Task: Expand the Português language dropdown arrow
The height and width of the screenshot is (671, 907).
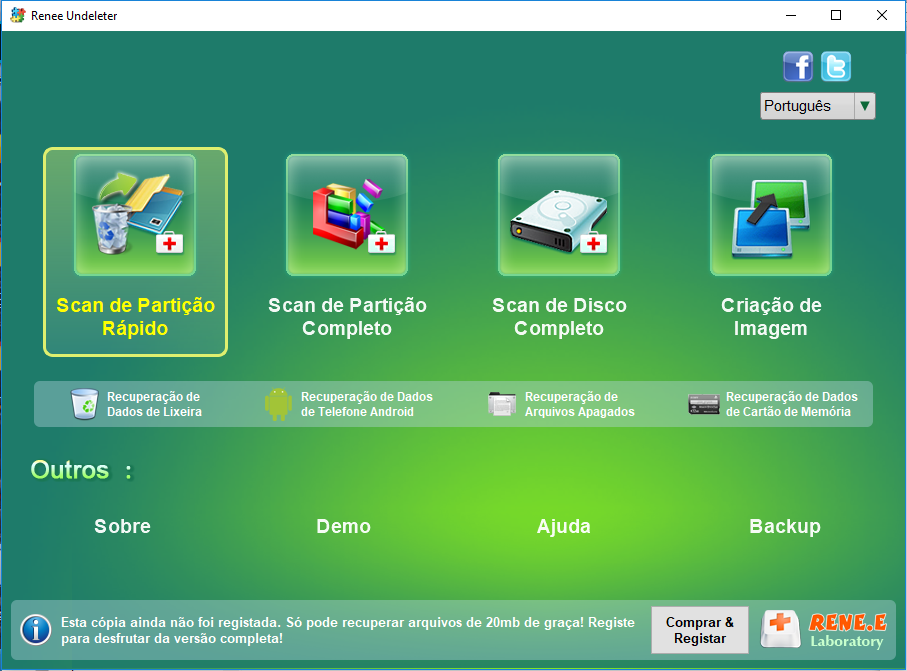Action: pos(865,106)
